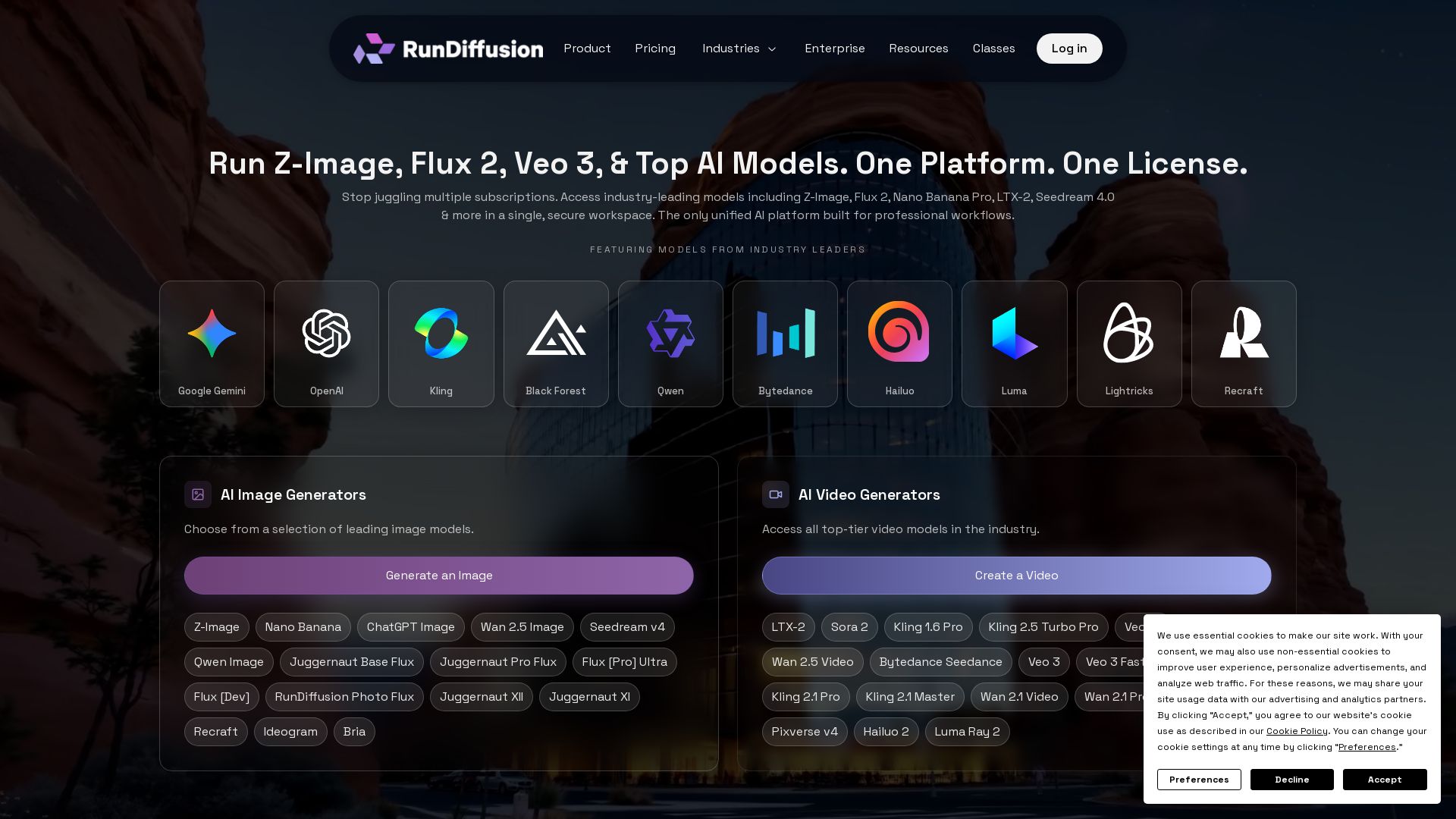Select the Qwen logo icon
Viewport: 1456px width, 819px height.
click(x=670, y=334)
